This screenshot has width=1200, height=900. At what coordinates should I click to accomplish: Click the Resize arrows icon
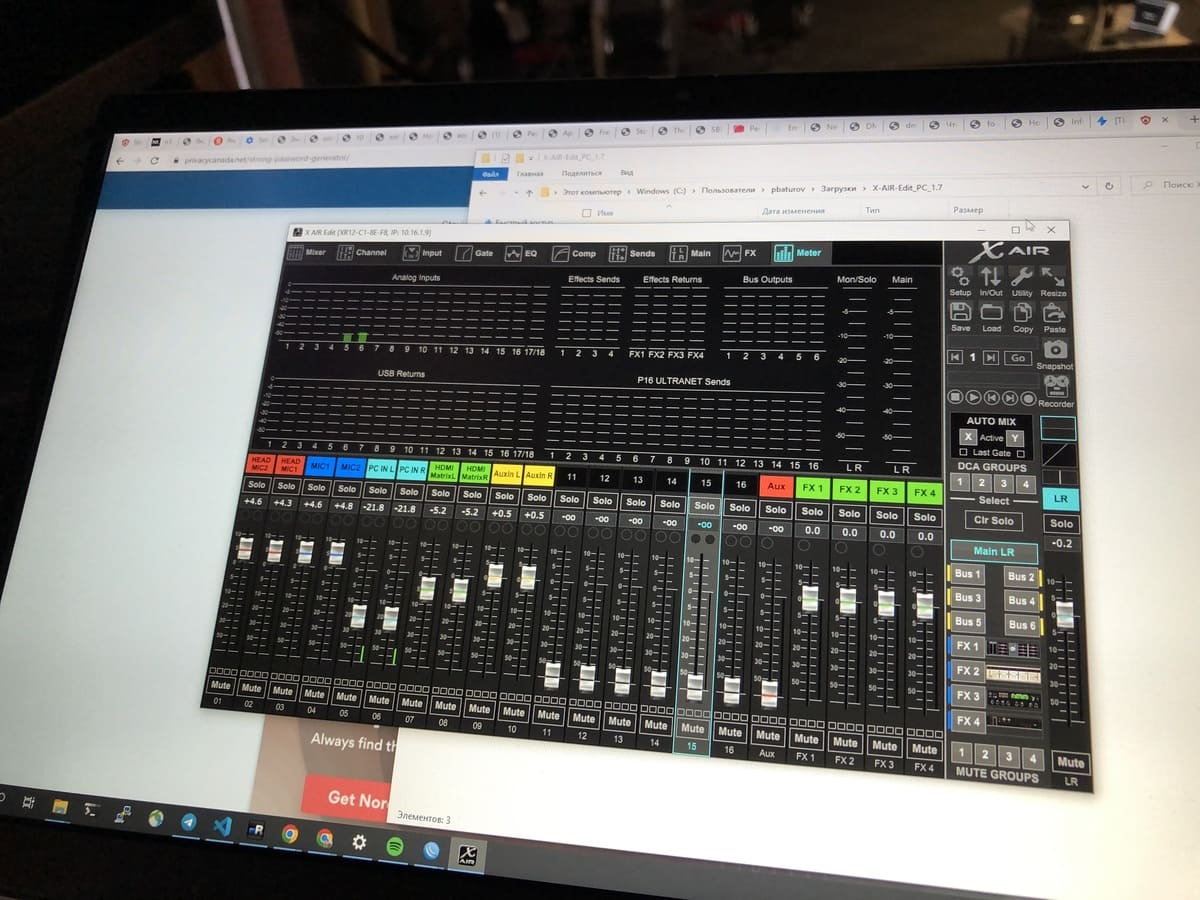click(1053, 277)
